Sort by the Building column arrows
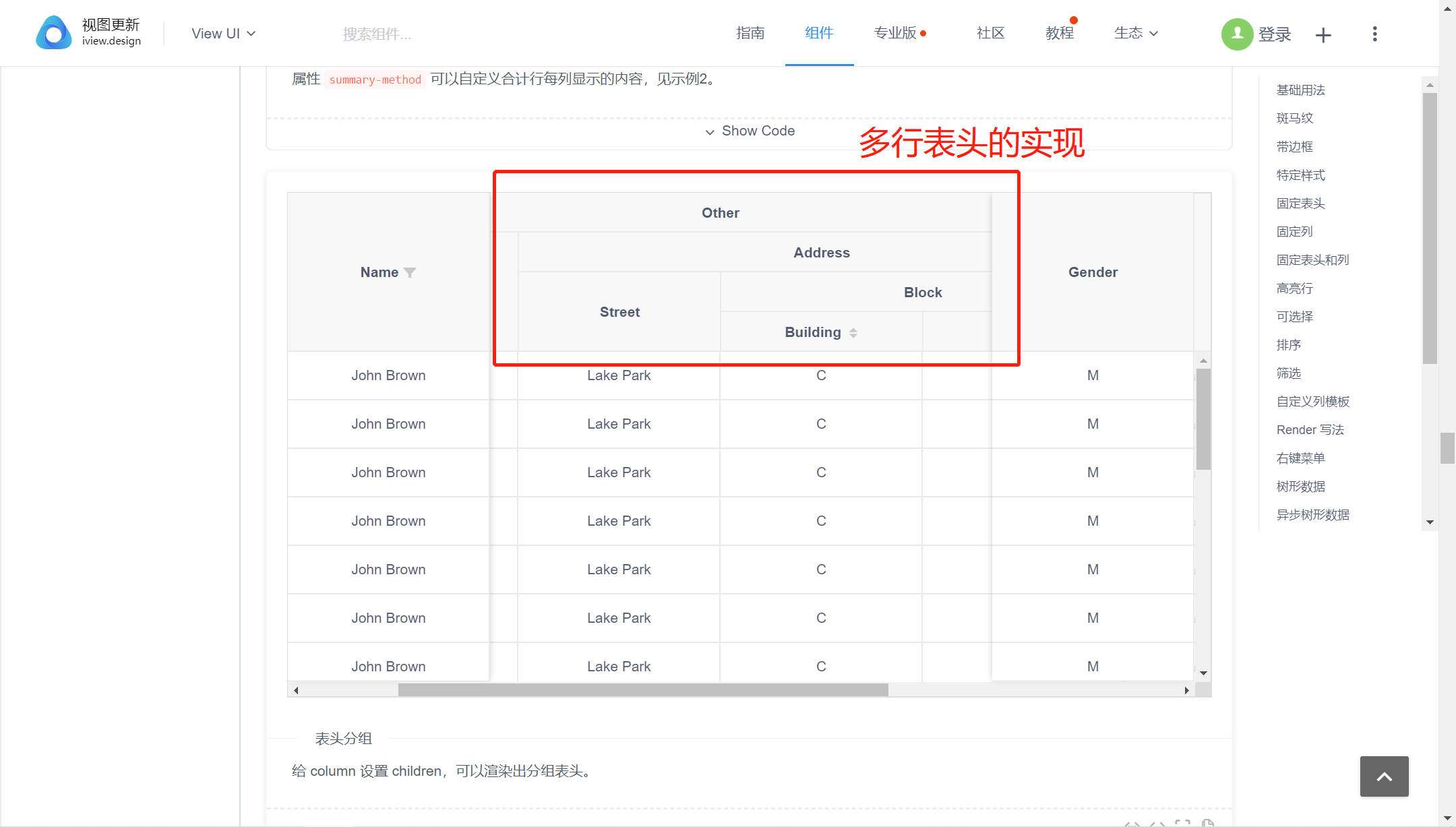The height and width of the screenshot is (827, 1456). pos(853,332)
